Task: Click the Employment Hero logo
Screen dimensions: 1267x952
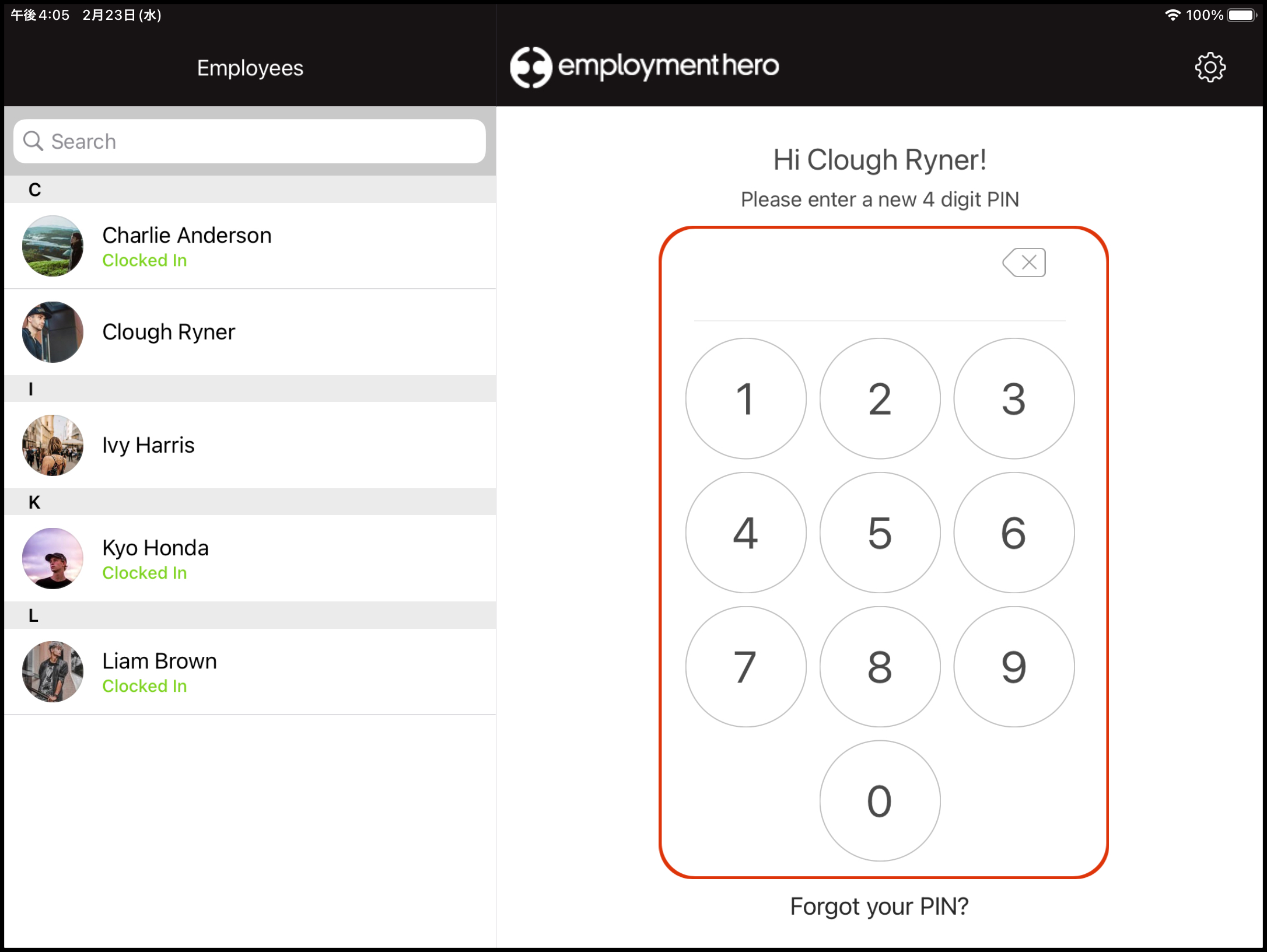Action: (644, 66)
